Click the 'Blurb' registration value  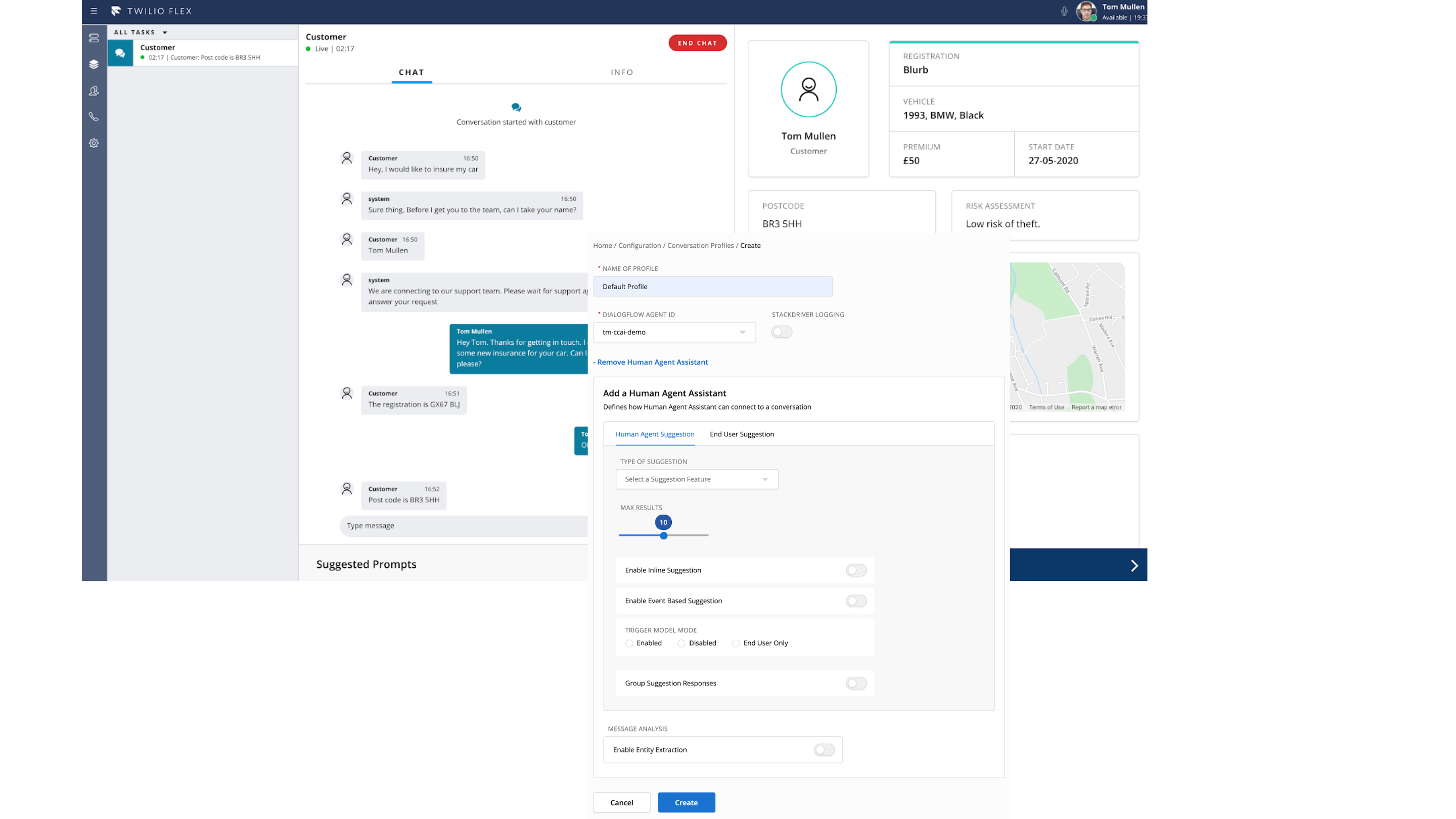[915, 70]
